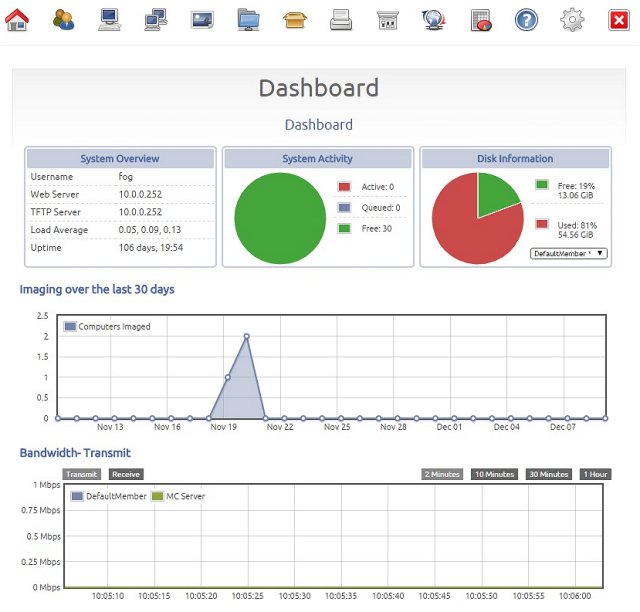Screen dimensions: 640x612
Task: Open Snapin Management box icon
Action: point(295,20)
